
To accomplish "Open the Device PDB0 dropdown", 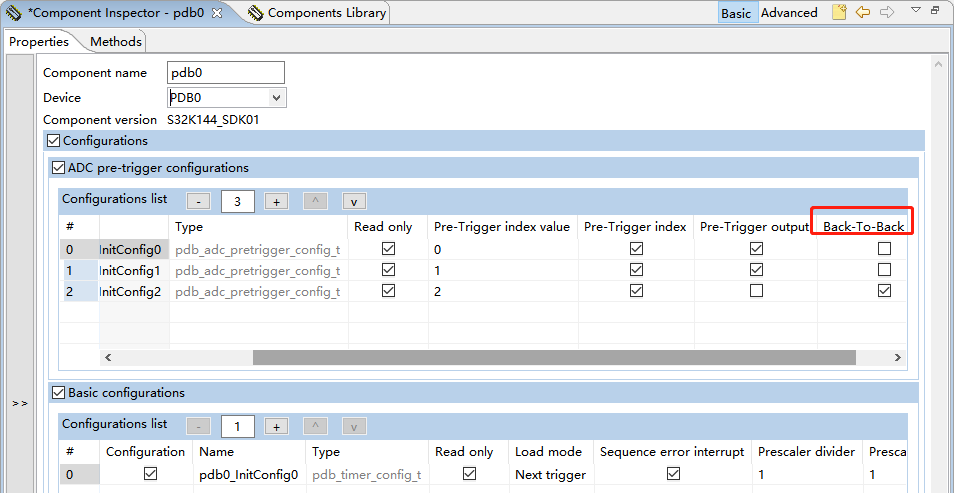I will tap(277, 97).
